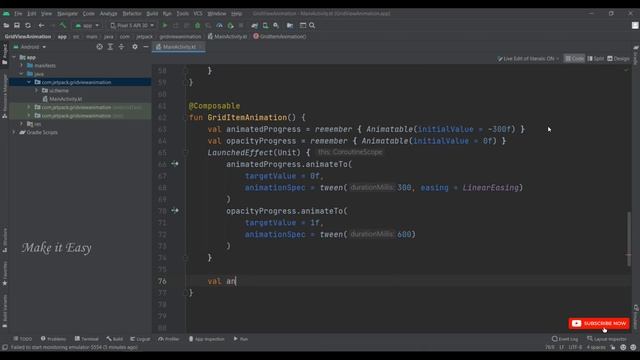Click the 'Failed to start monitoring emulator' status message
This screenshot has height=360, width=640.
74,347
